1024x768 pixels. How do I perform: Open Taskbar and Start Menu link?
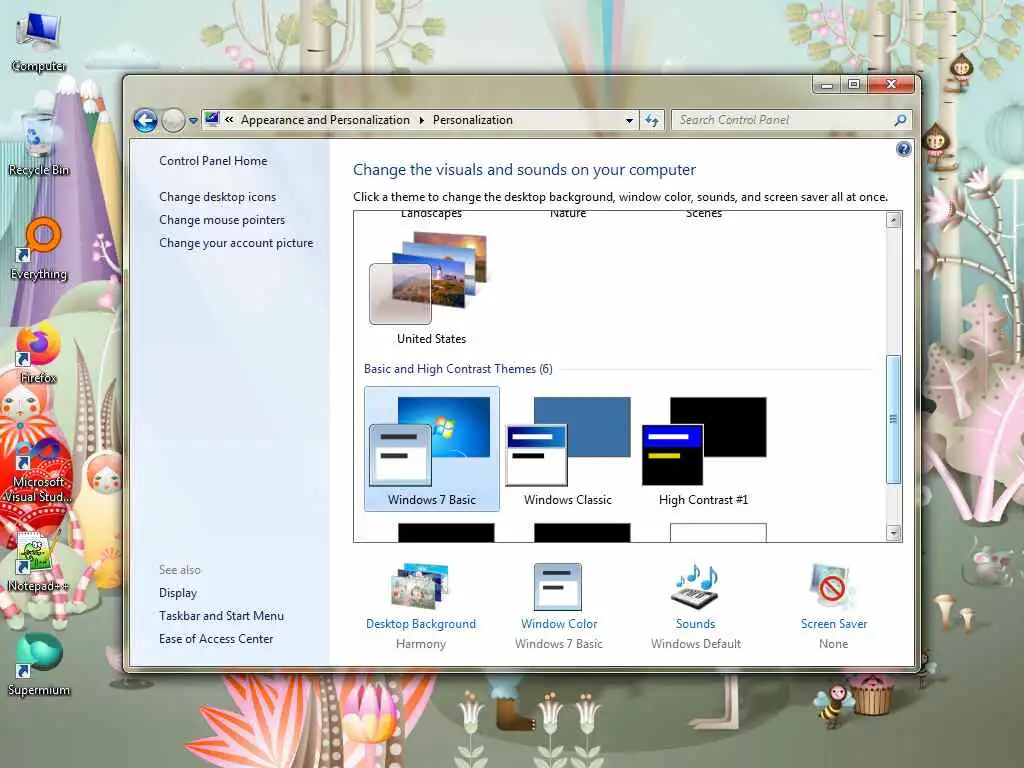point(221,616)
